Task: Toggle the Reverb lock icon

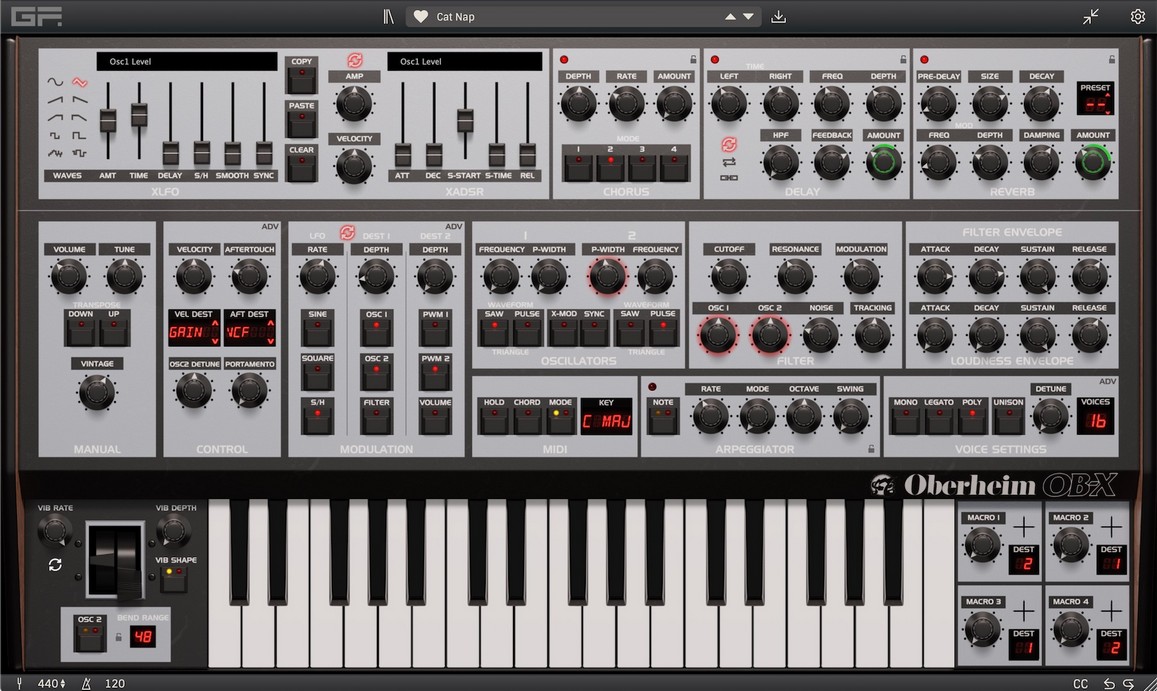Action: (1112, 59)
